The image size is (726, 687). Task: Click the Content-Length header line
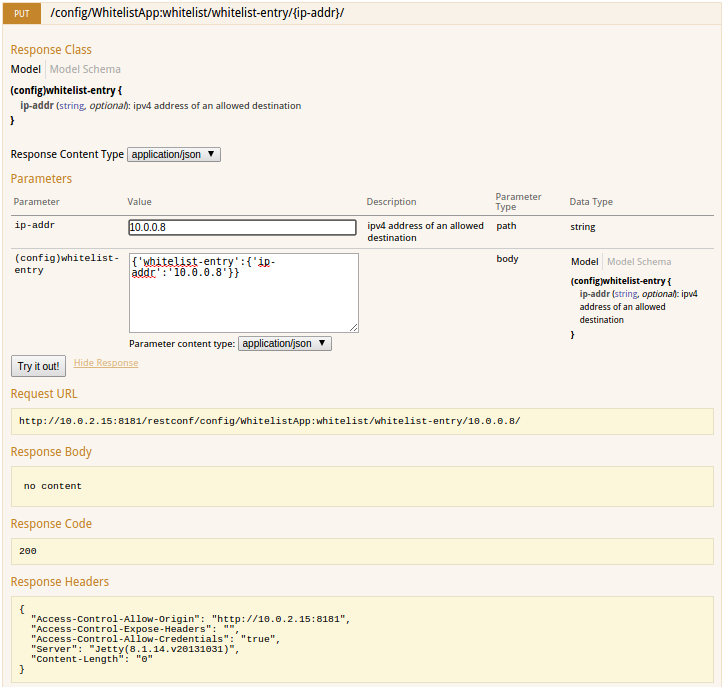[92, 659]
